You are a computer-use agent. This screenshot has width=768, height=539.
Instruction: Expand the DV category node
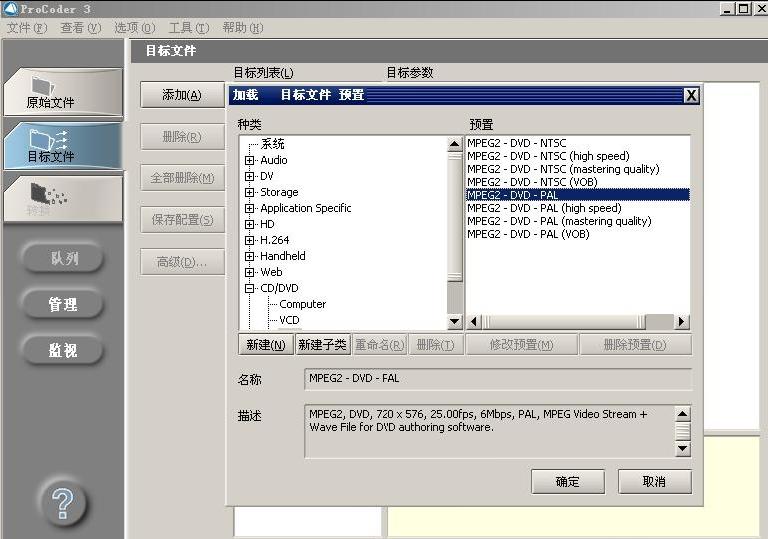tap(249, 176)
